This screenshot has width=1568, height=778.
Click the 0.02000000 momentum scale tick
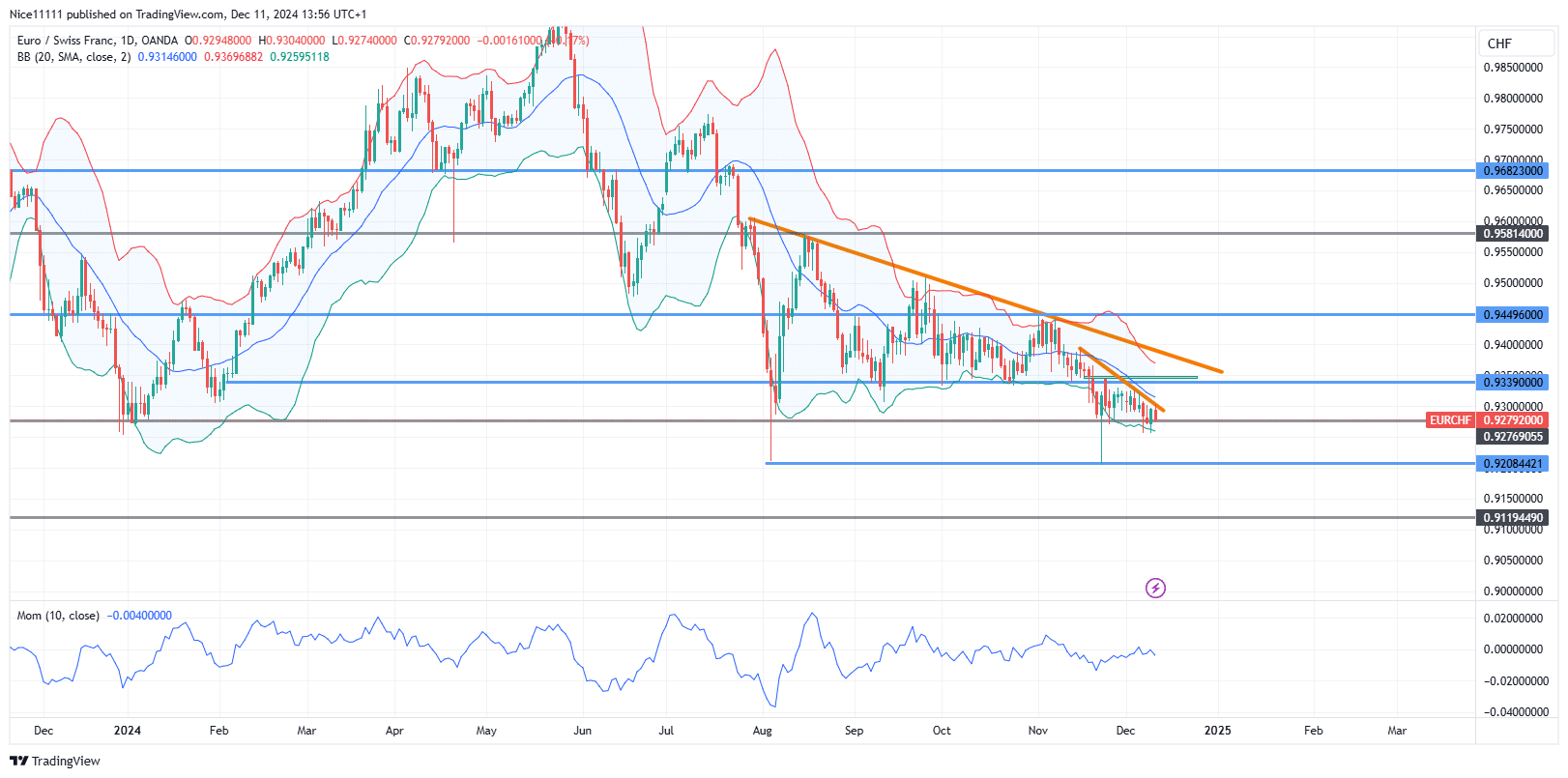tap(1513, 619)
